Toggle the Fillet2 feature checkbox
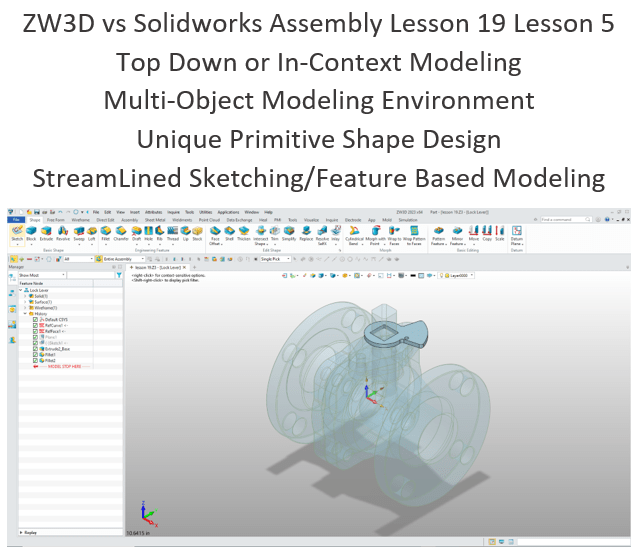The height and width of the screenshot is (555, 639). click(35, 361)
